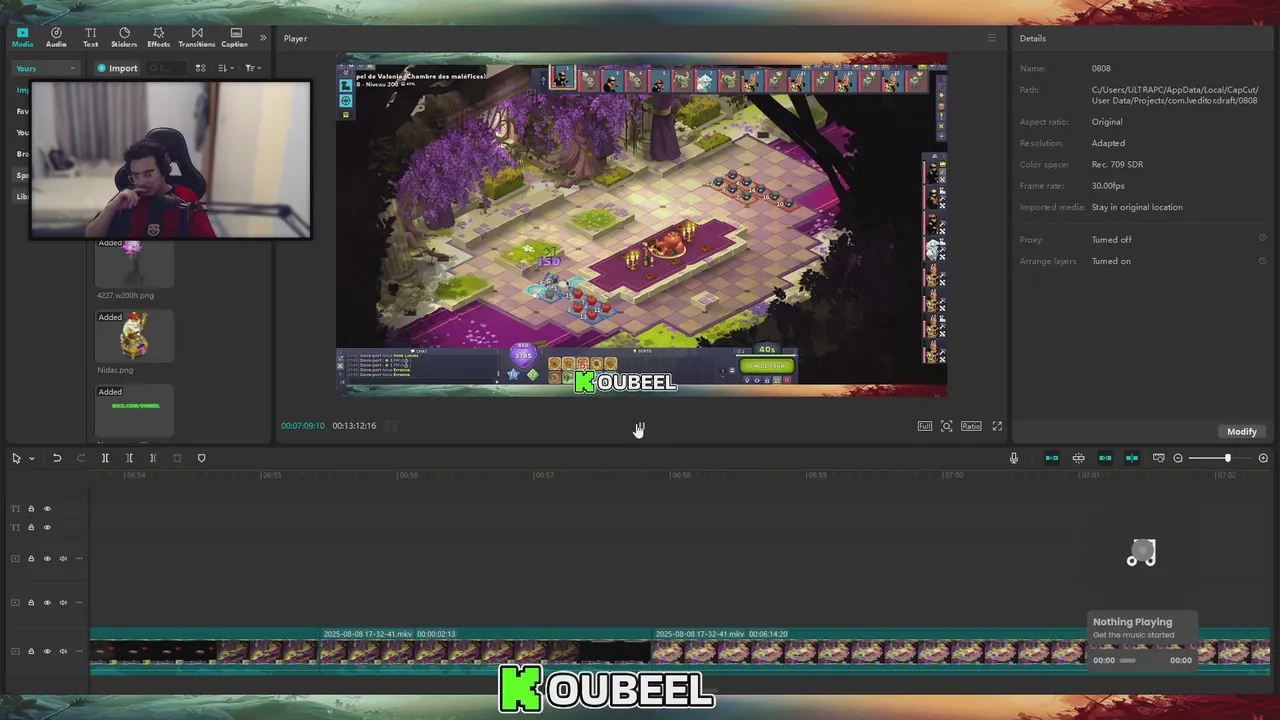Switch media grid view layout
This screenshot has width=1280, height=720.
pyautogui.click(x=200, y=68)
